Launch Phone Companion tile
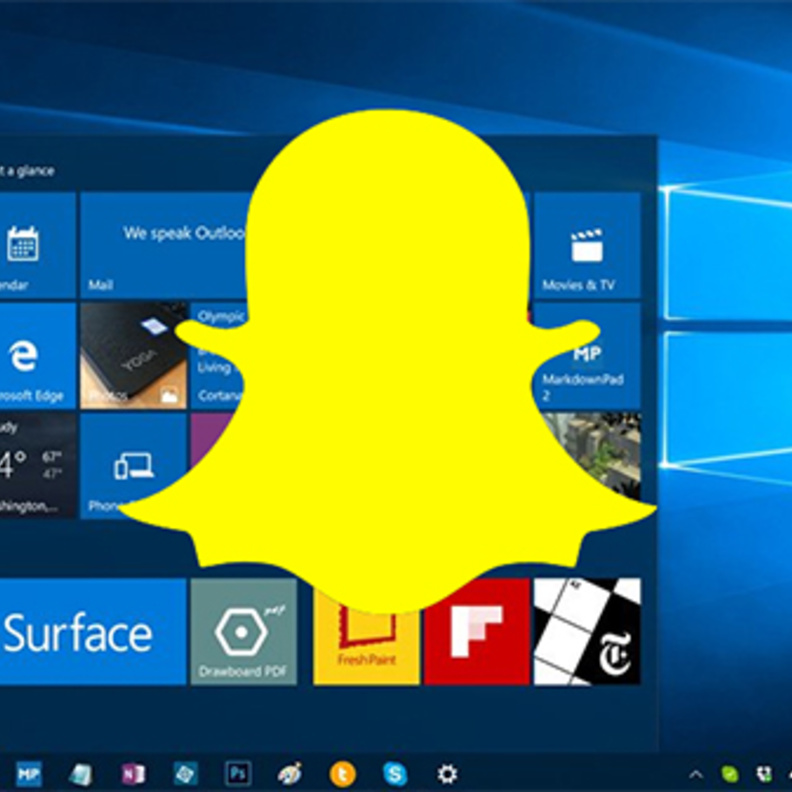The width and height of the screenshot is (792, 792). 133,465
